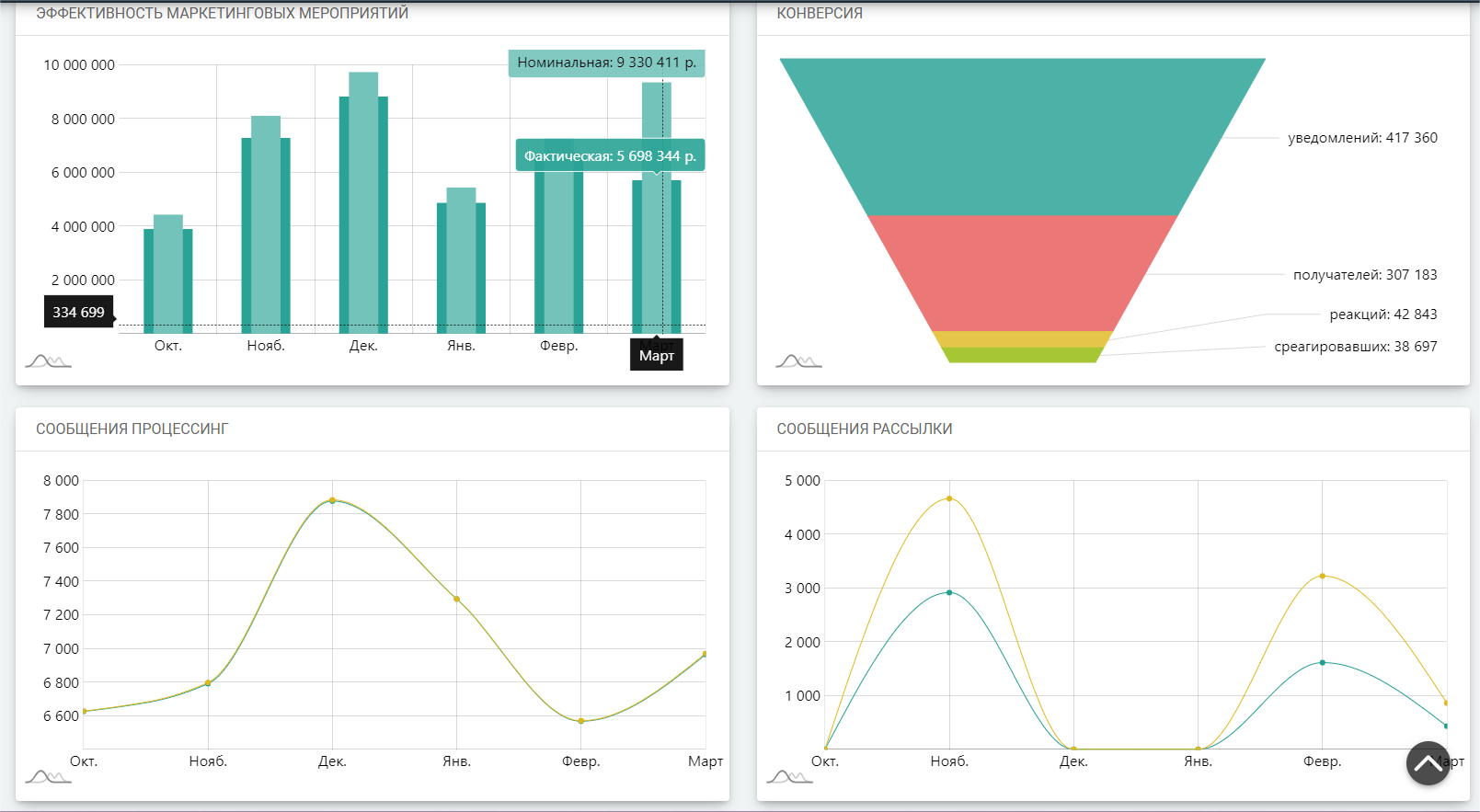Viewport: 1480px width, 812px height.
Task: Click the amCharts logo under the conversion funnel
Action: click(x=797, y=360)
